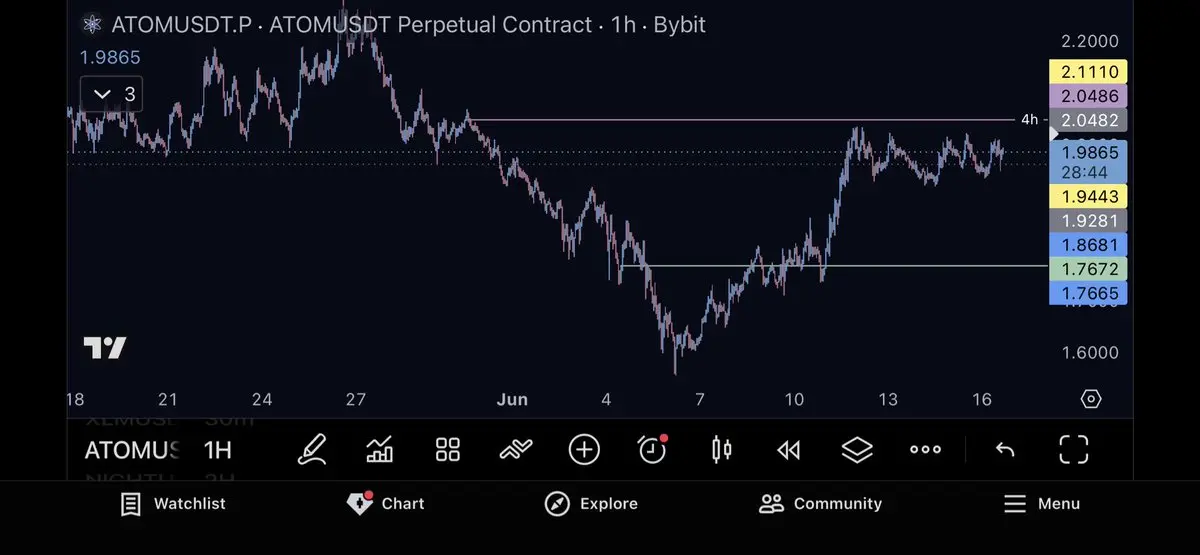This screenshot has width=1200, height=555.
Task: Open the Community tab
Action: 821,504
